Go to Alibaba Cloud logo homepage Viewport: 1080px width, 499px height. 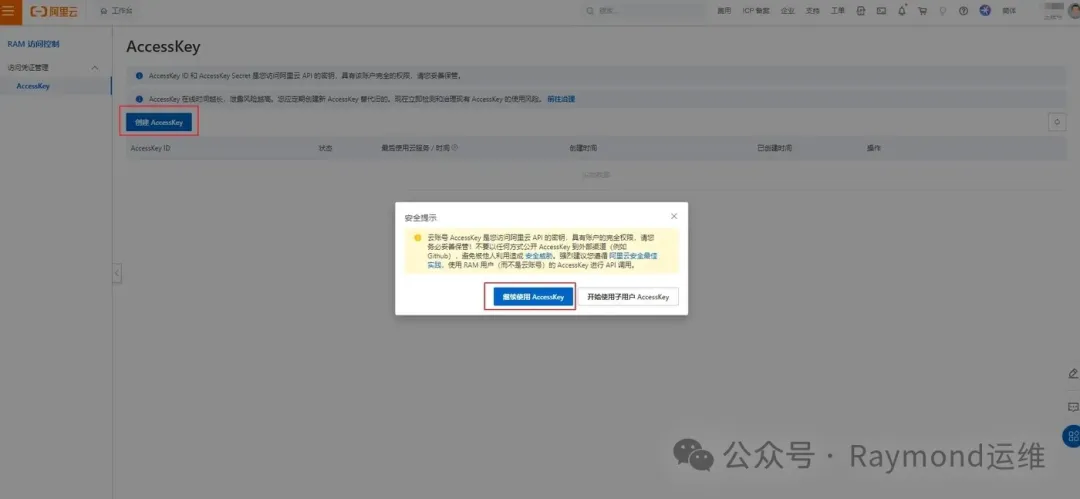53,12
